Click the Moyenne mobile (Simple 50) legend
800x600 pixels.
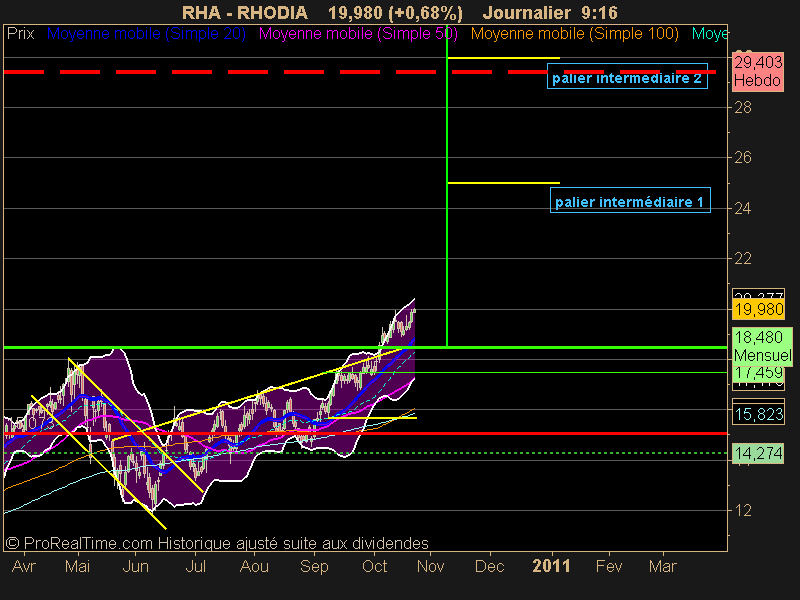tap(358, 34)
